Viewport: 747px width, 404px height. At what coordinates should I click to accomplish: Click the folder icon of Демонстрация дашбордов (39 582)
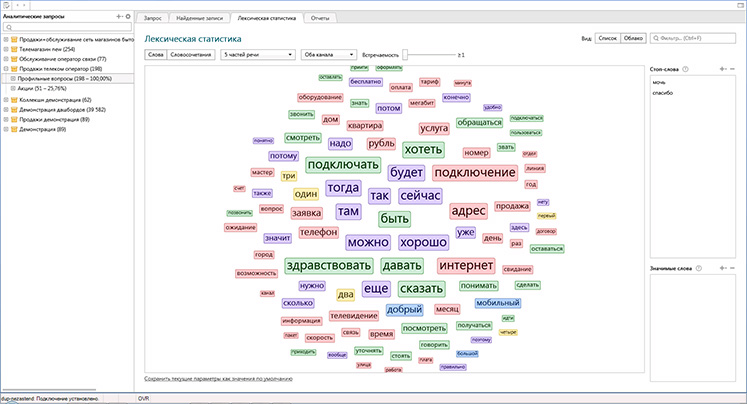click(14, 110)
